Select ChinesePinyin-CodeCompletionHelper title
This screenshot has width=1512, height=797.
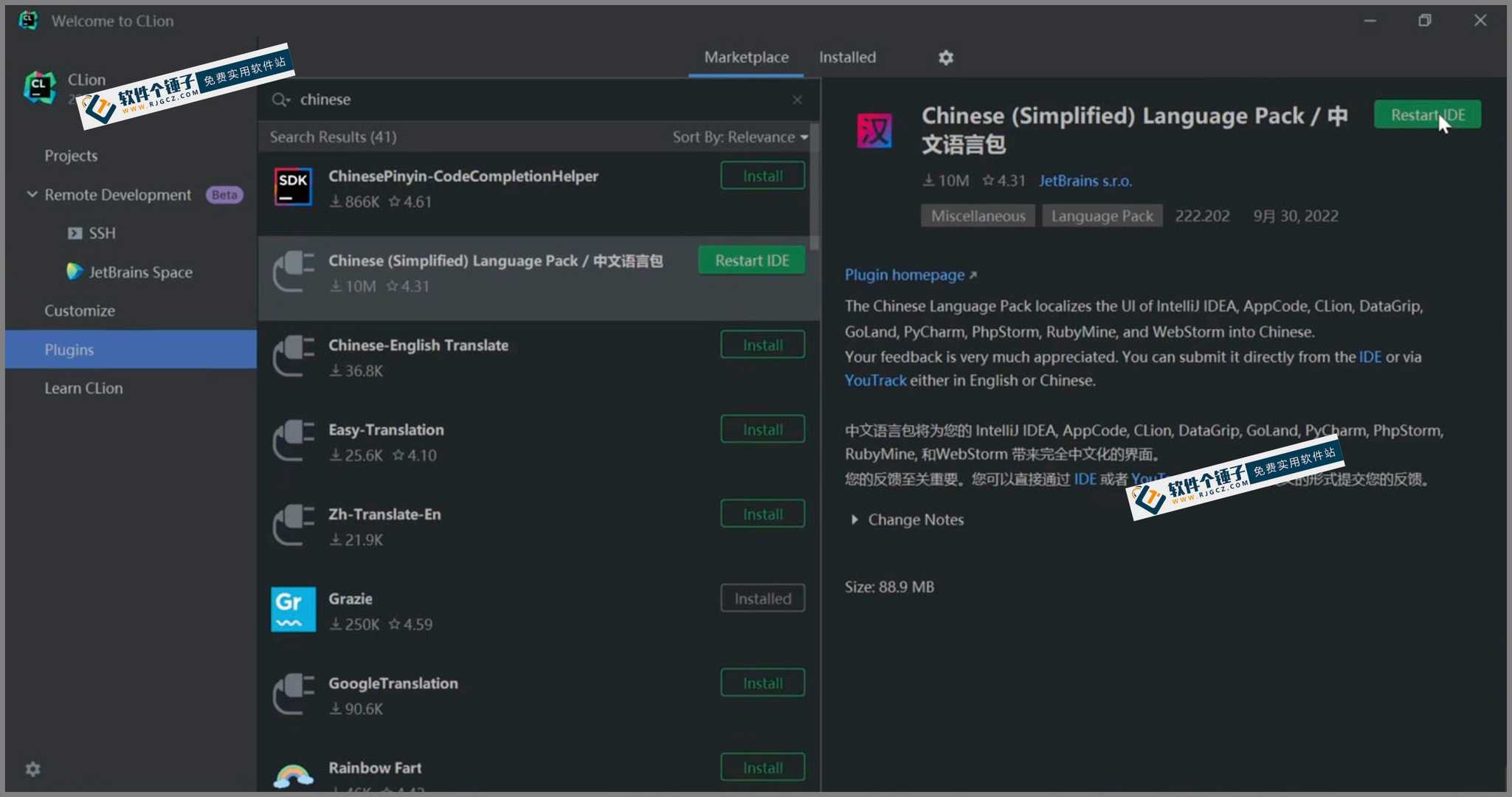[x=463, y=176]
